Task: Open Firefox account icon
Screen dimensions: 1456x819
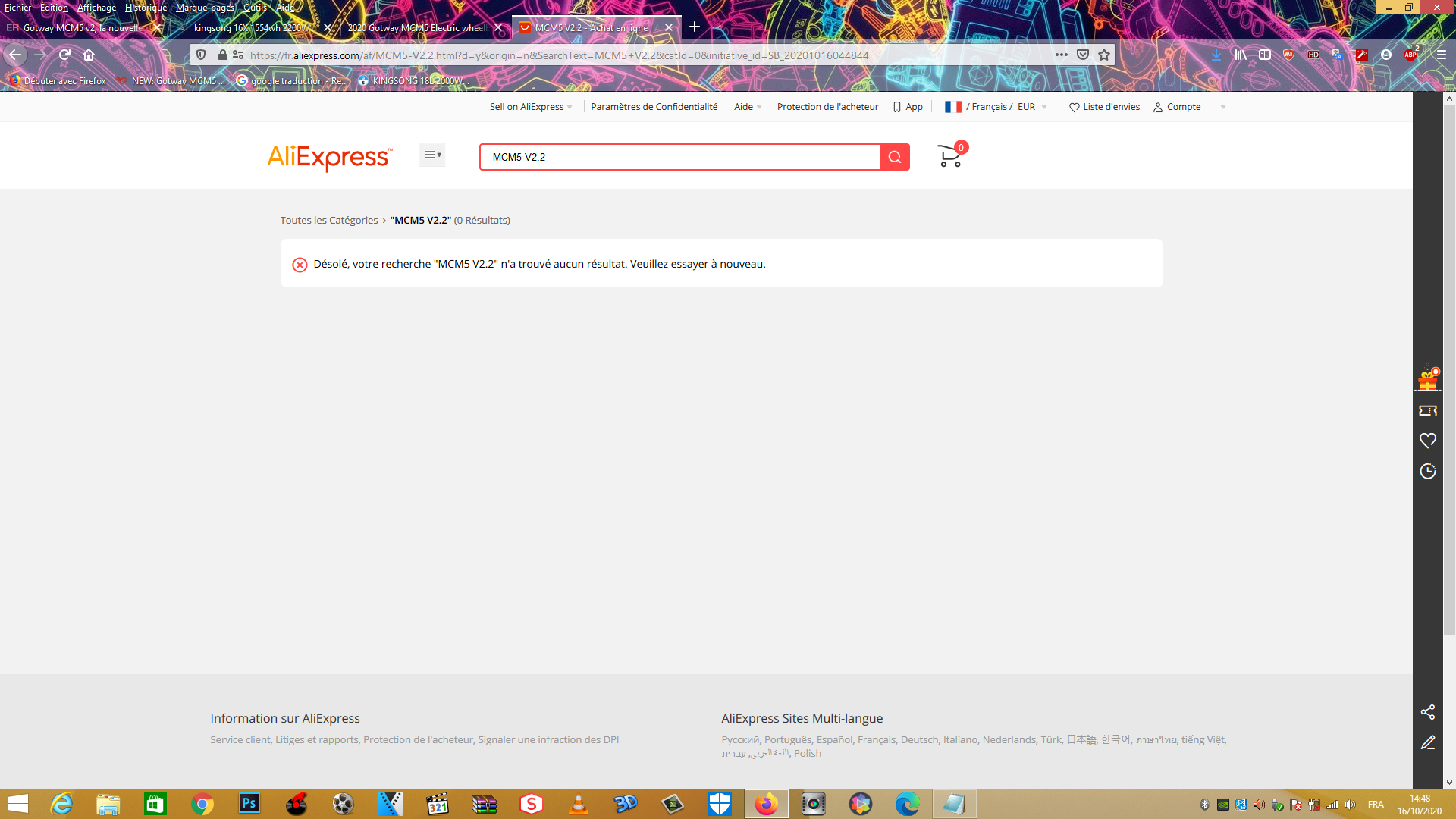Action: [x=1386, y=55]
